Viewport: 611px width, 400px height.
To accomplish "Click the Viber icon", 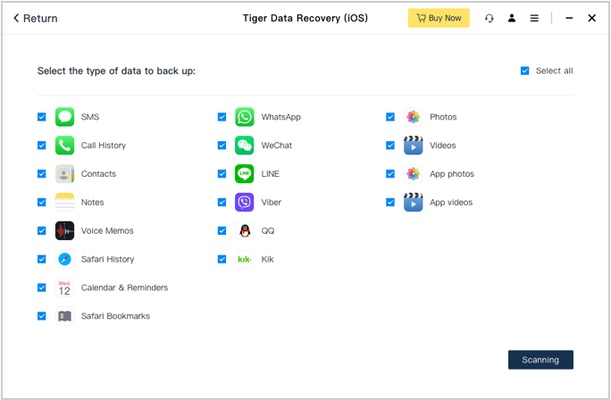I will (x=244, y=202).
